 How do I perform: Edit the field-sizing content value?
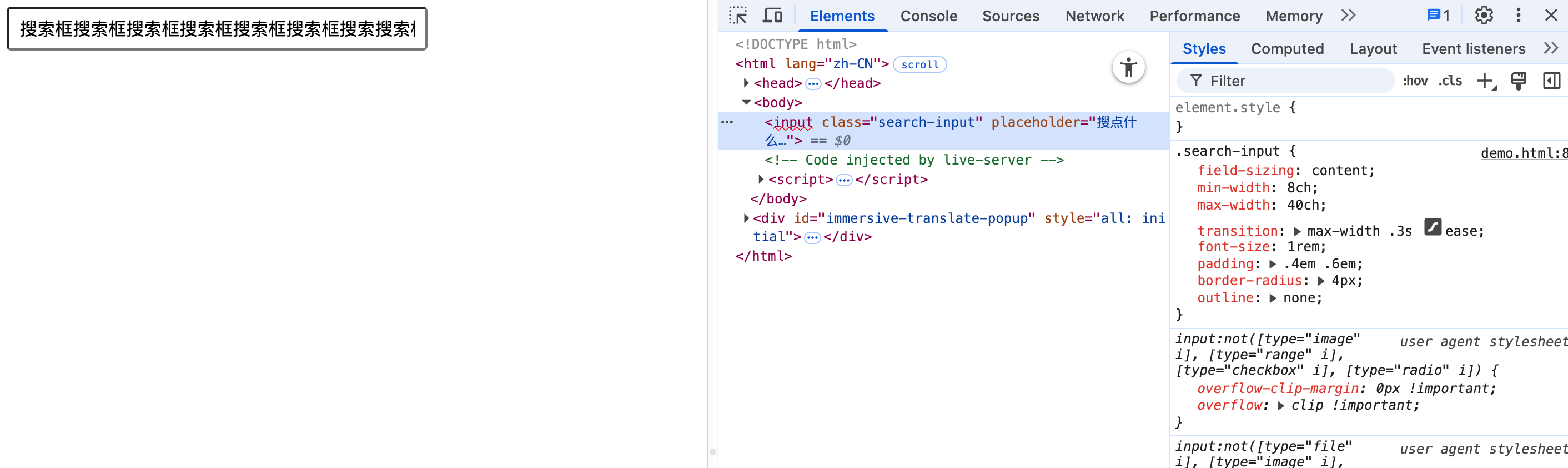[1339, 171]
